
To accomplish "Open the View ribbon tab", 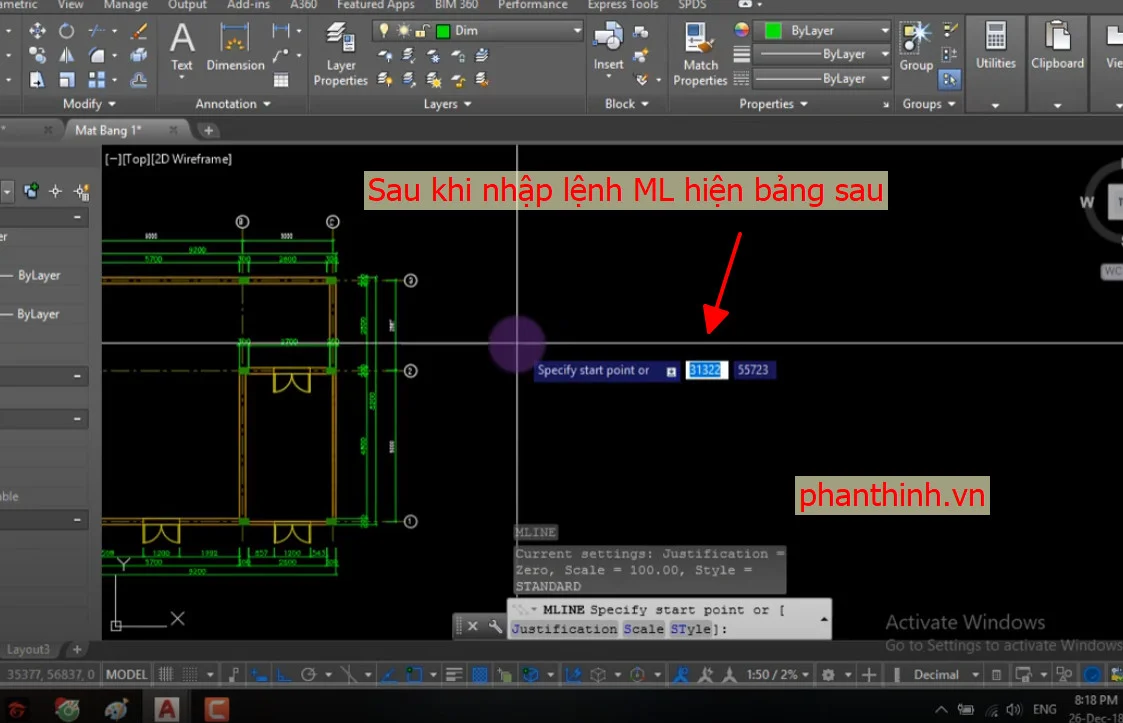I will click(70, 5).
